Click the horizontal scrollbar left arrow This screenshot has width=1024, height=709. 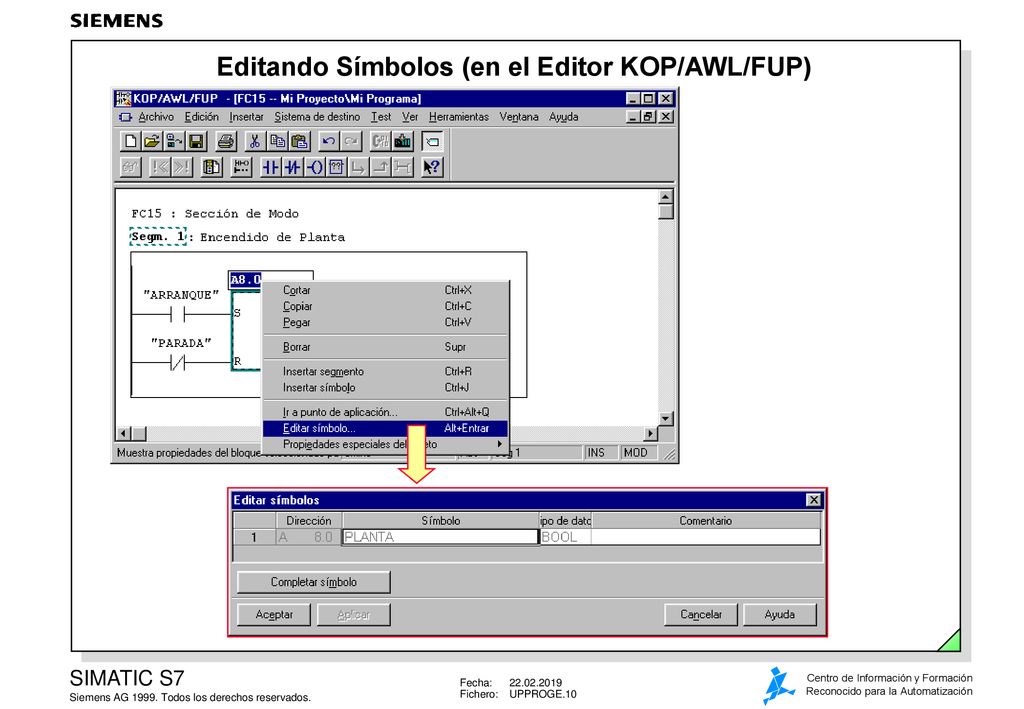point(124,433)
